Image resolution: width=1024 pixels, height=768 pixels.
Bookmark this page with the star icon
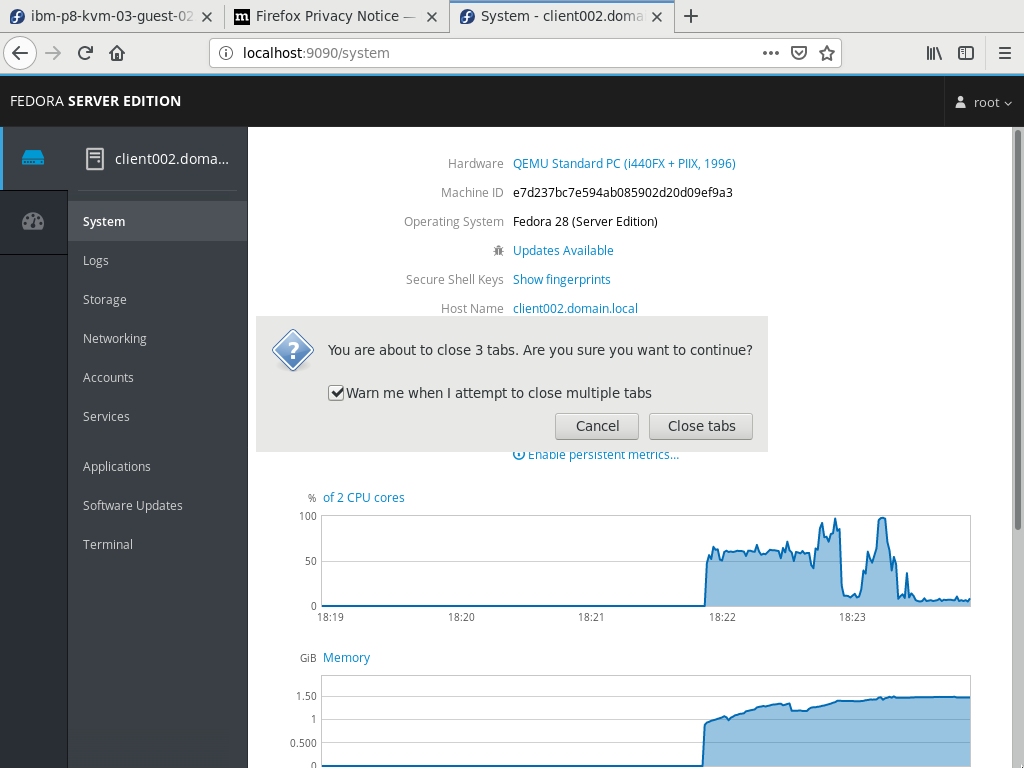[x=827, y=53]
